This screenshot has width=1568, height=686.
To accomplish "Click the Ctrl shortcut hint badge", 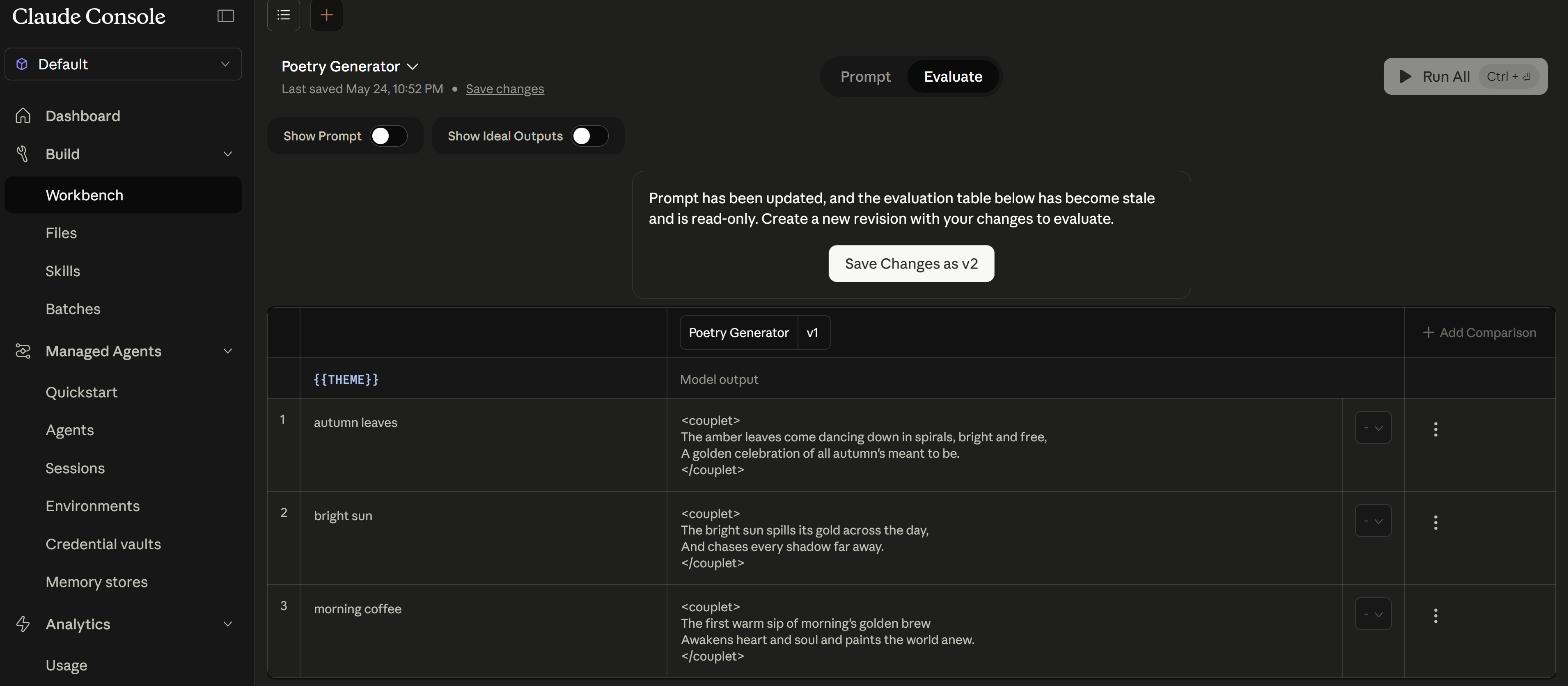I will (x=1508, y=77).
